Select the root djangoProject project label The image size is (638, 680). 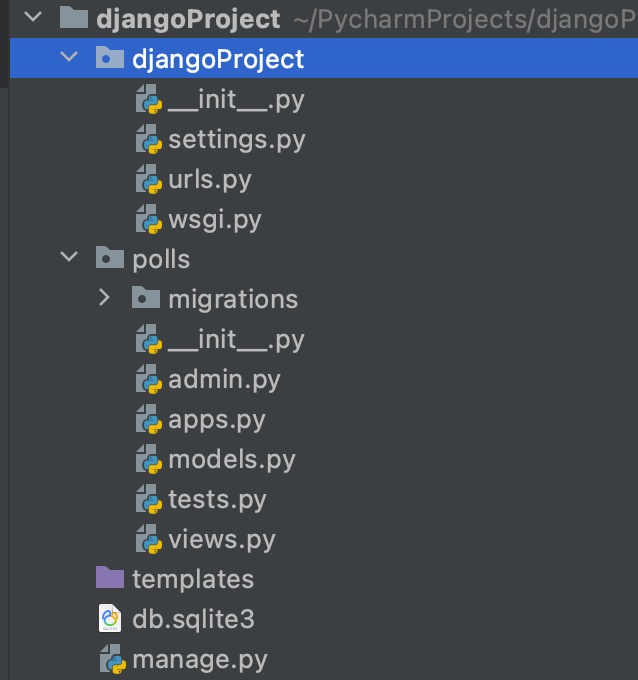coord(188,20)
